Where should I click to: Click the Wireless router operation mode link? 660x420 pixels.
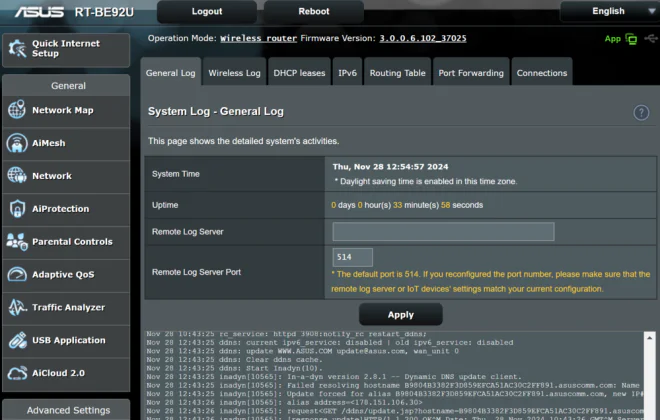(258, 38)
